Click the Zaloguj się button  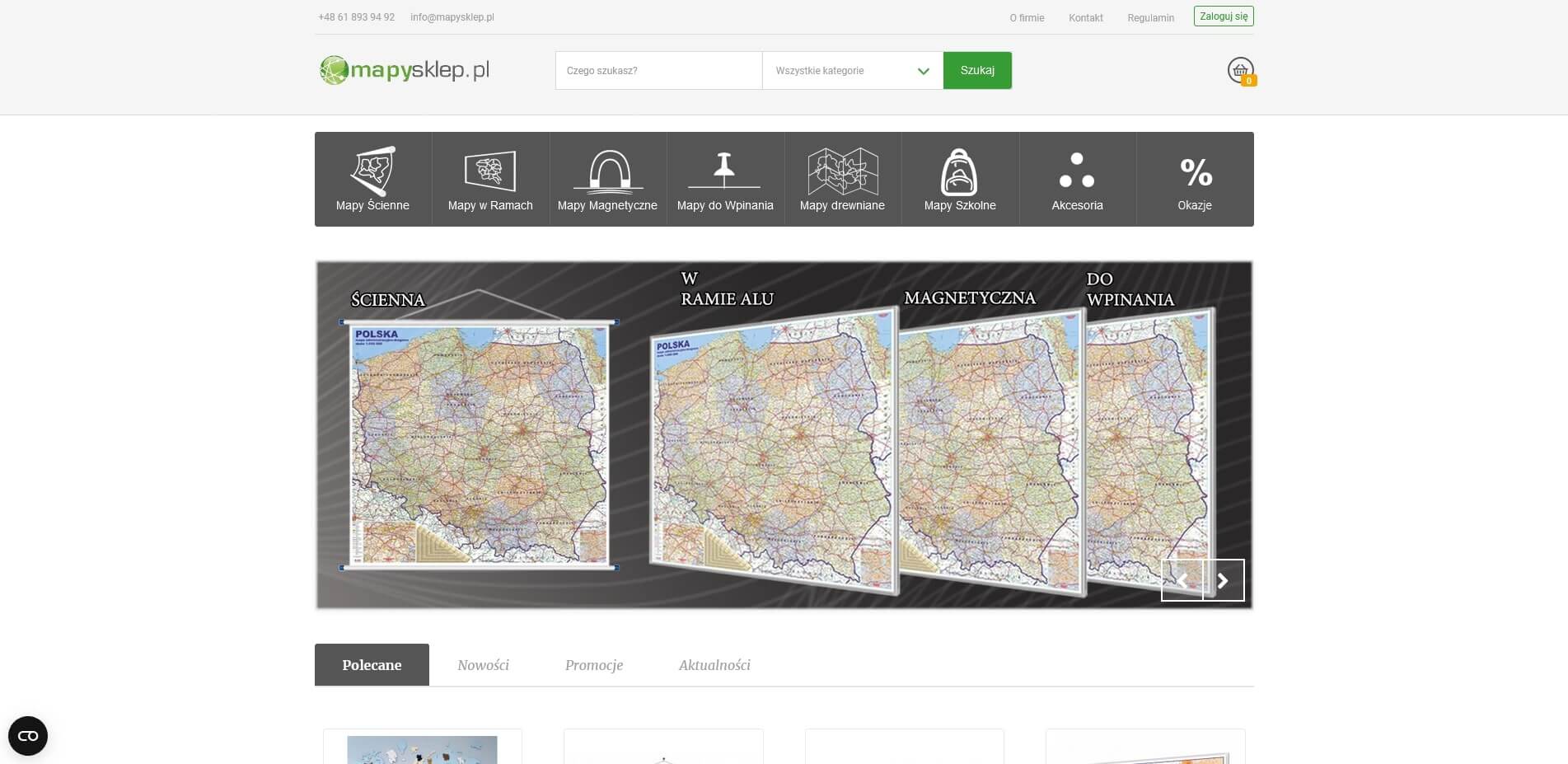pyautogui.click(x=1224, y=15)
